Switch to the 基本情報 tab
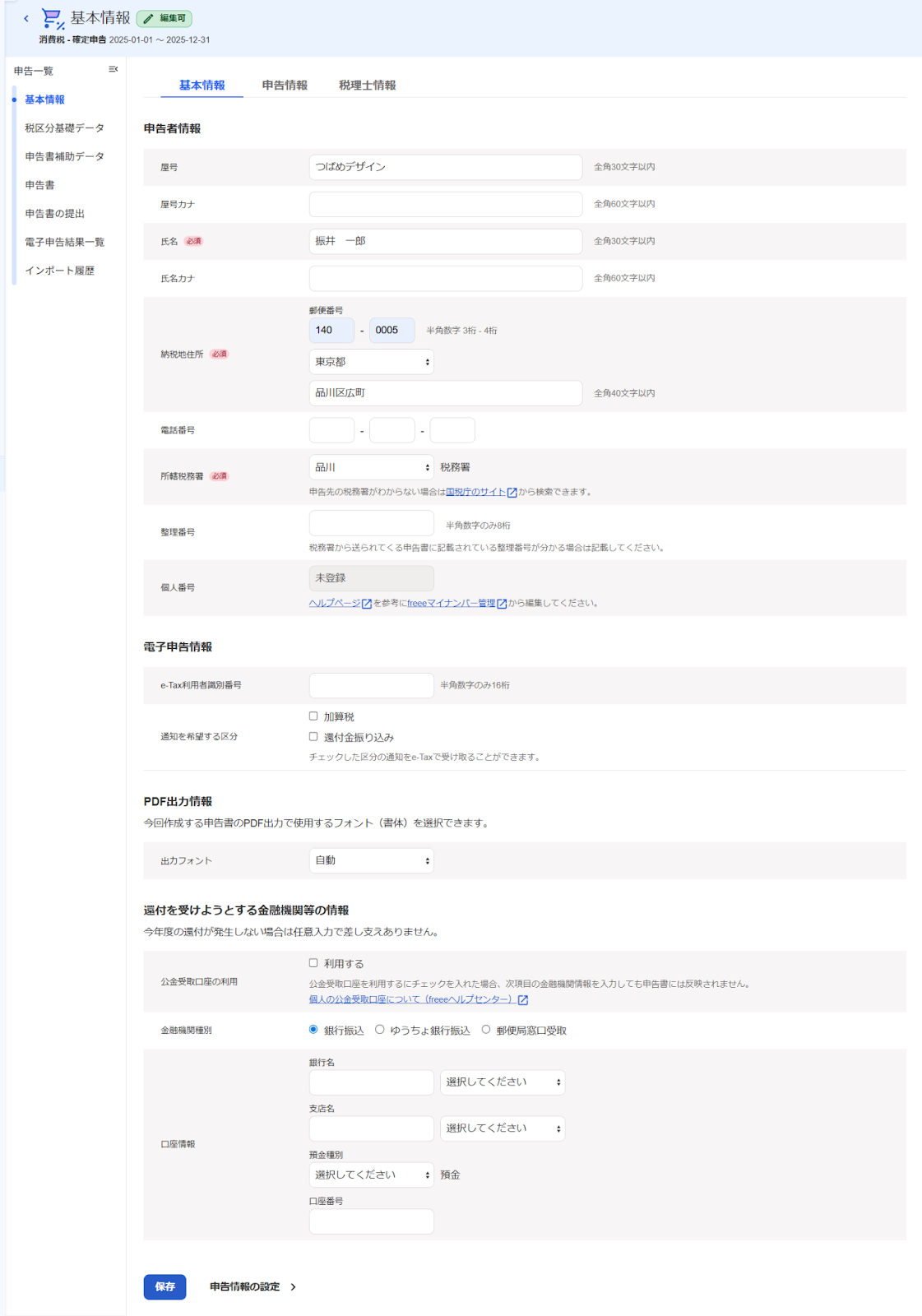 (202, 86)
